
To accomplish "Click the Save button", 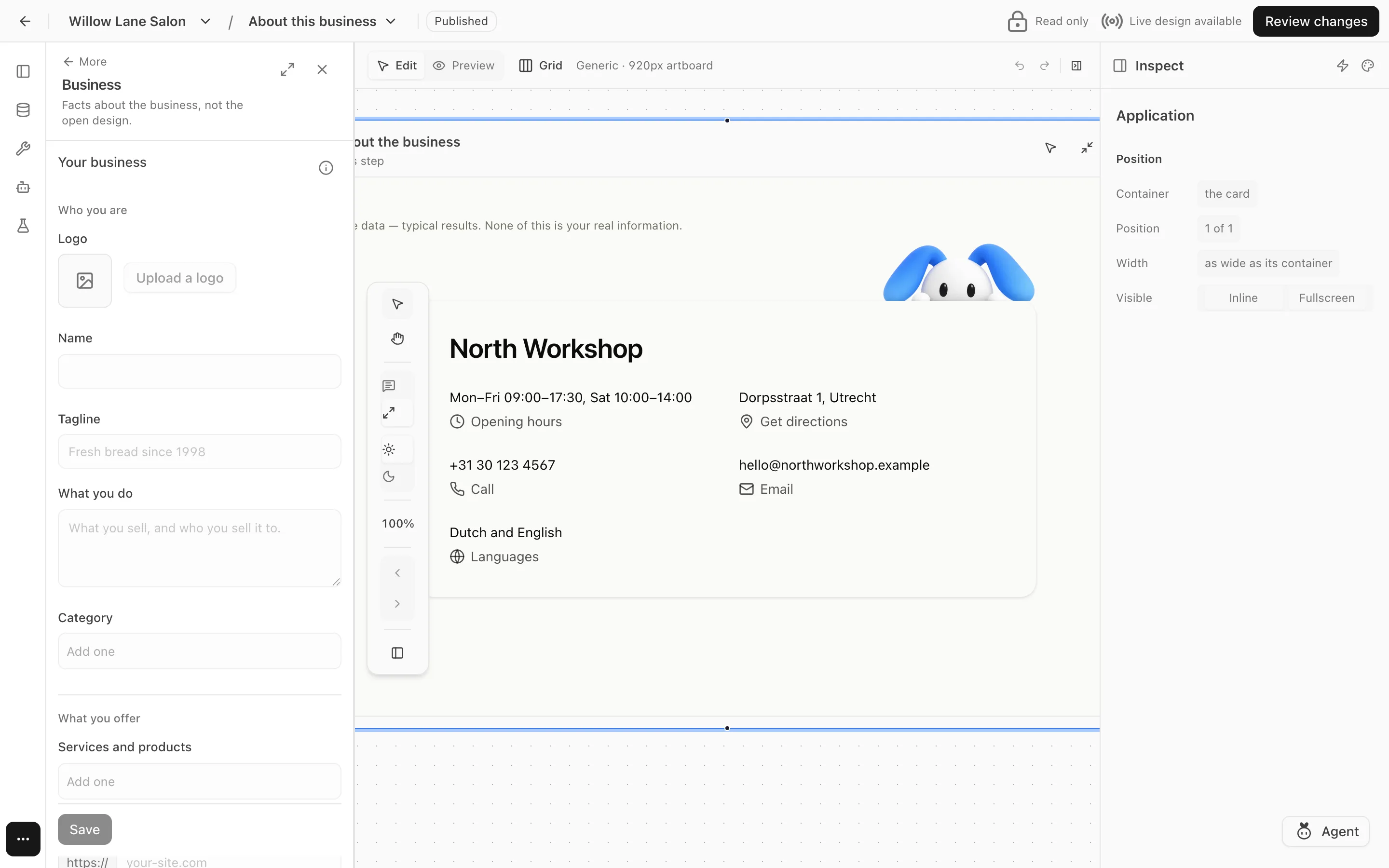I will 84,829.
